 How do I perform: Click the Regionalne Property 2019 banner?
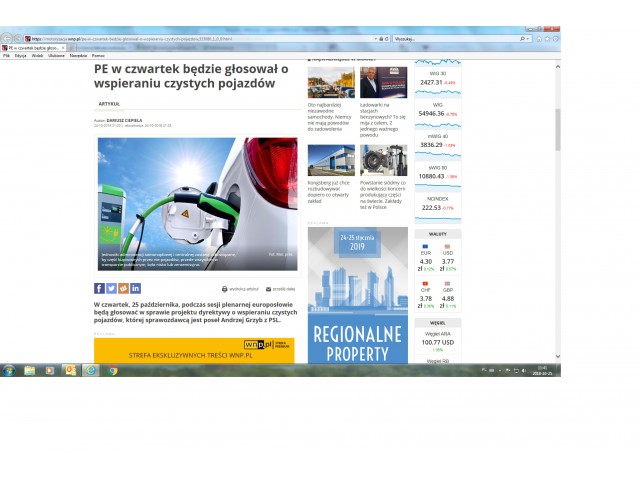pos(357,295)
